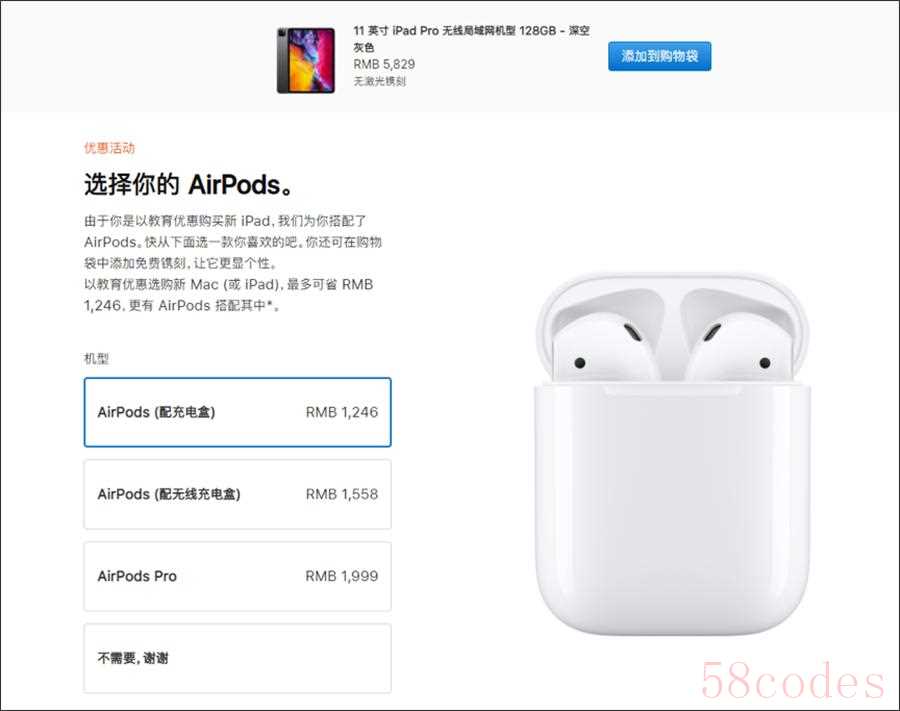Click the iPad Pro product thumbnail
This screenshot has height=711, width=900.
[306, 60]
